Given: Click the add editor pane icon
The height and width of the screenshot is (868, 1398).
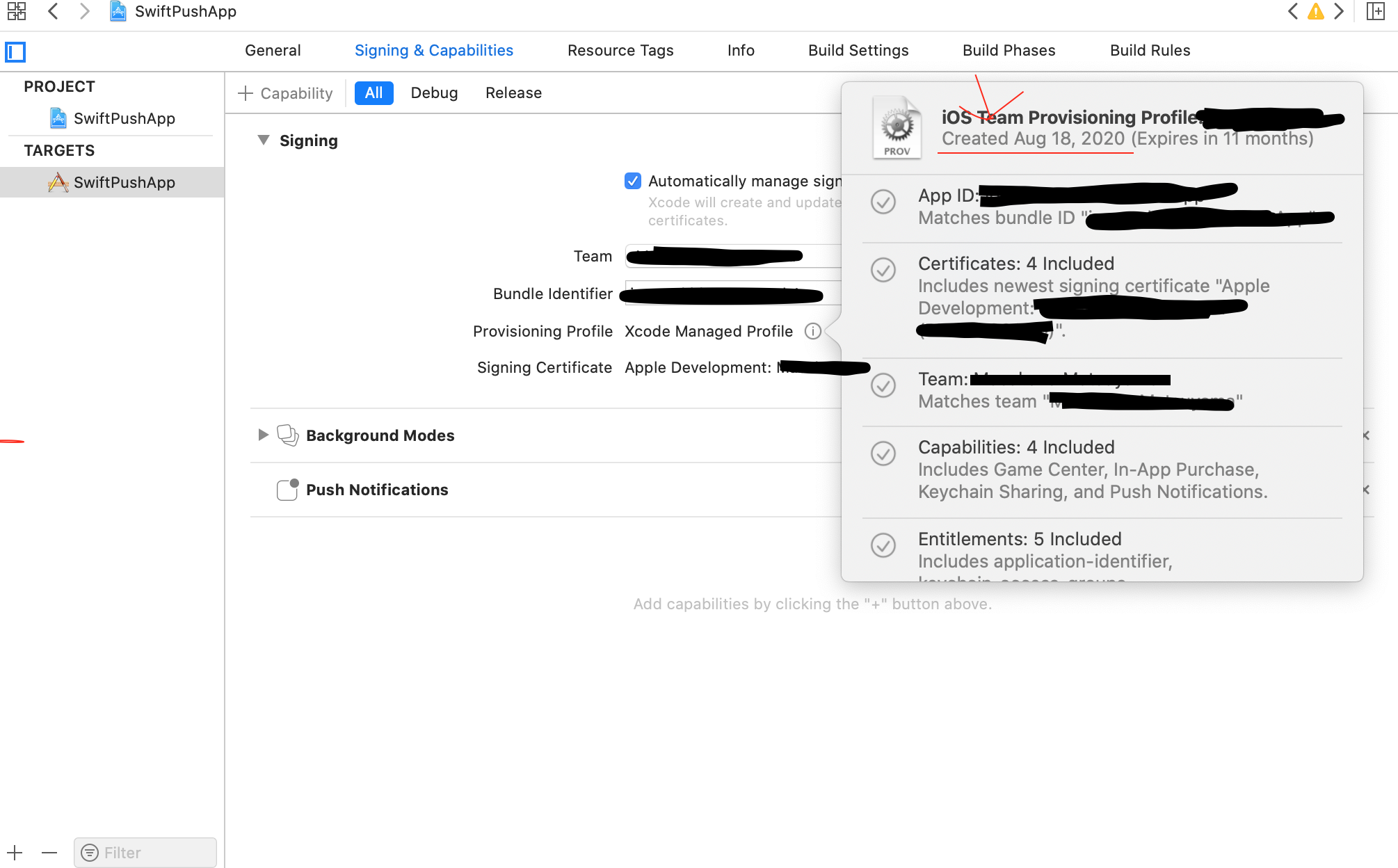Looking at the screenshot, I should click(1375, 11).
